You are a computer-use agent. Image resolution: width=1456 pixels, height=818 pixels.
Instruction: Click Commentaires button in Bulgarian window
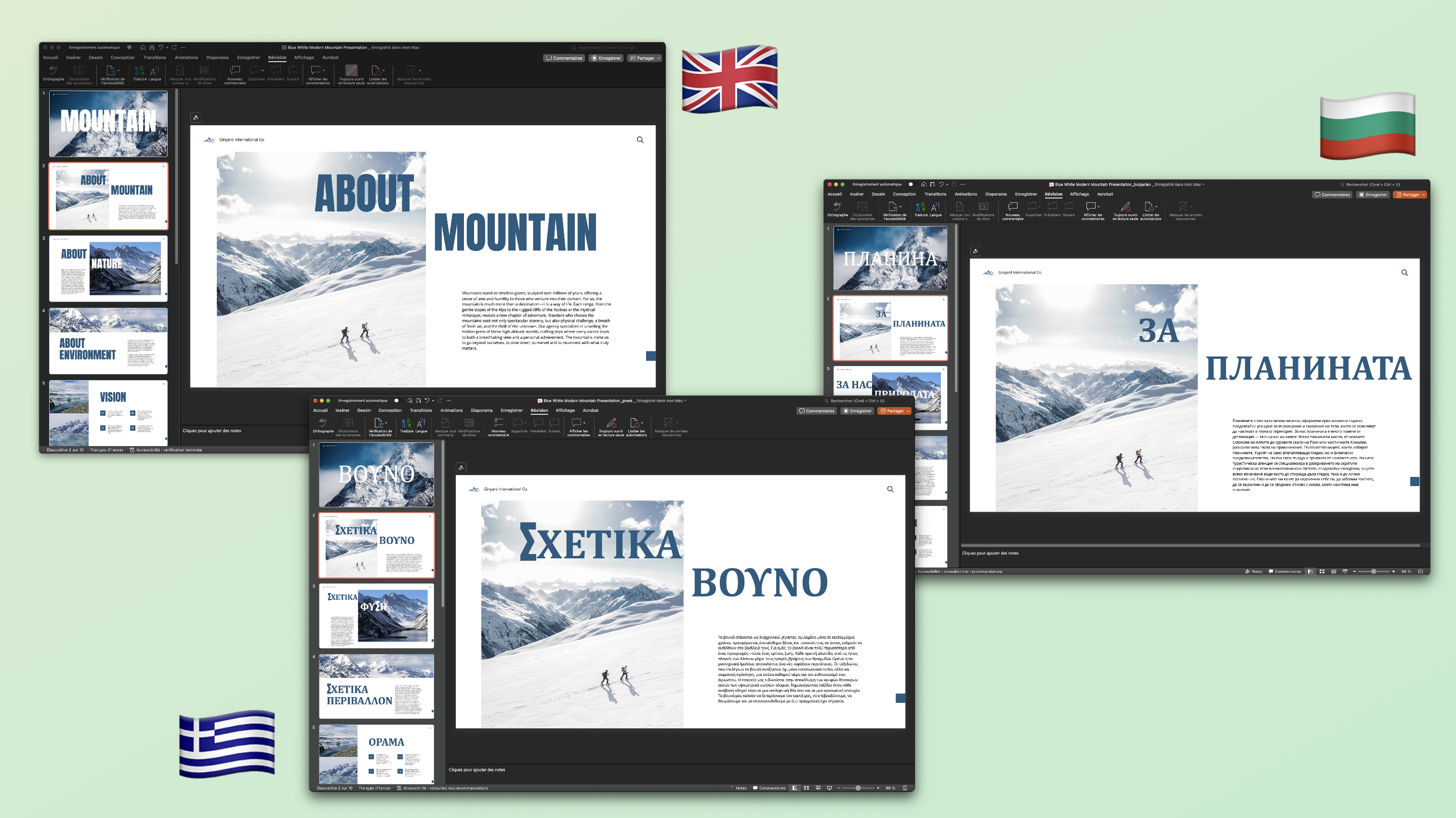[x=1332, y=195]
